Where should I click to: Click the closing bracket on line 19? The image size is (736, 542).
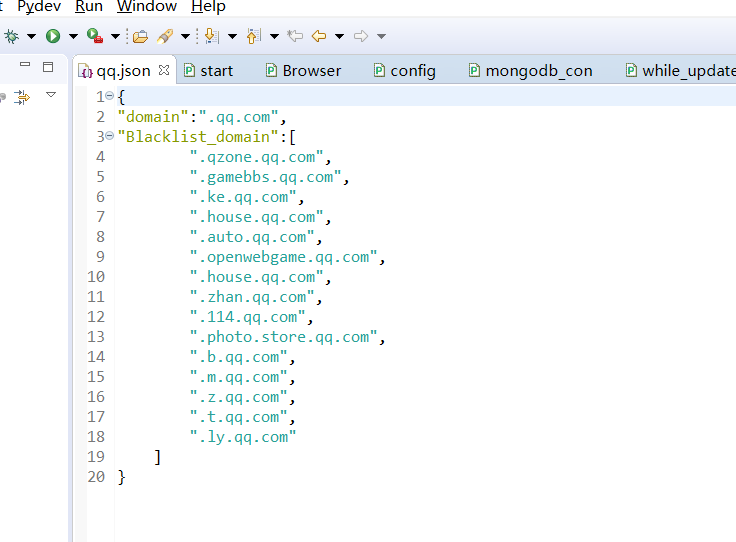click(158, 457)
